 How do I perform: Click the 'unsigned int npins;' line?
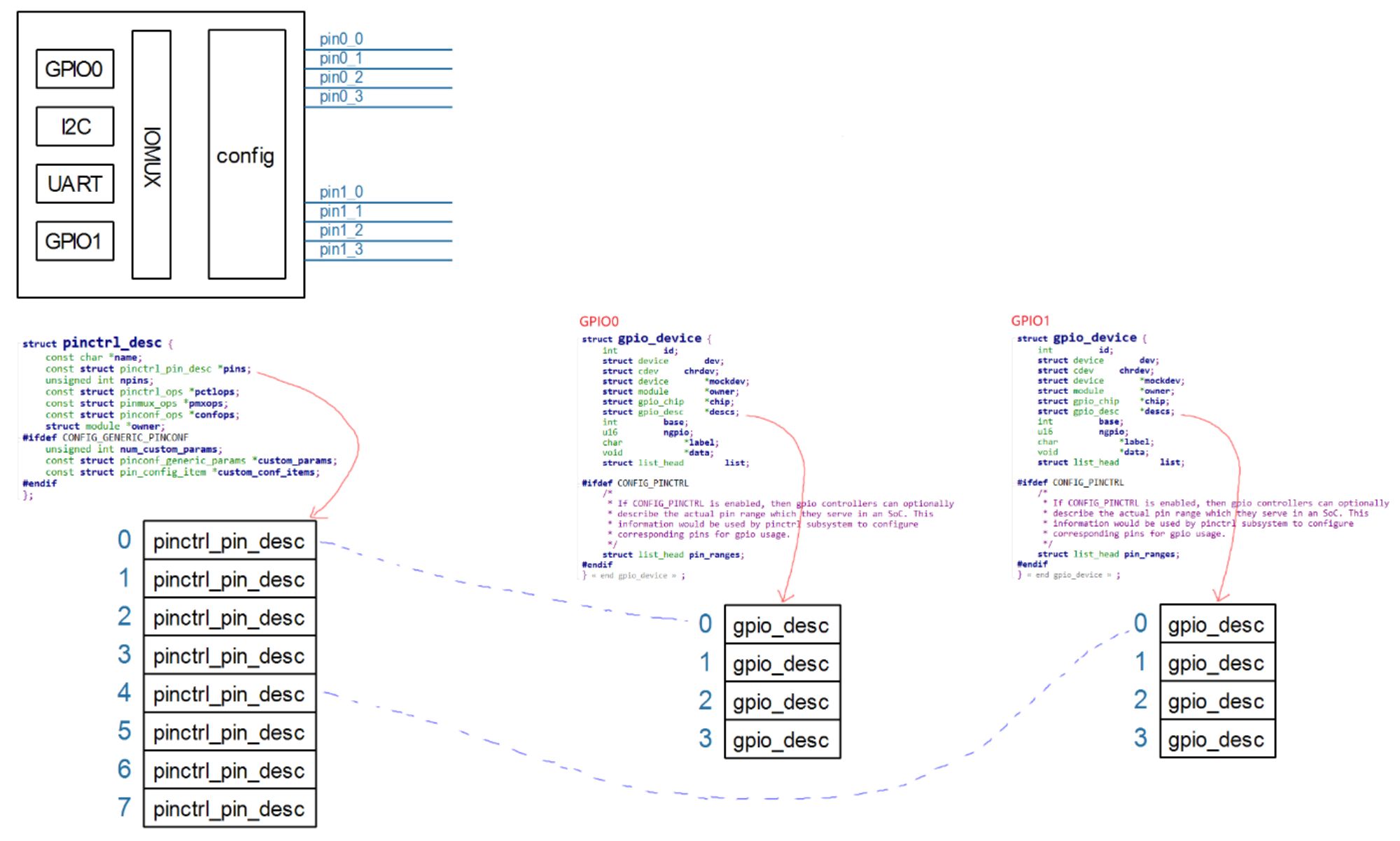(x=99, y=380)
